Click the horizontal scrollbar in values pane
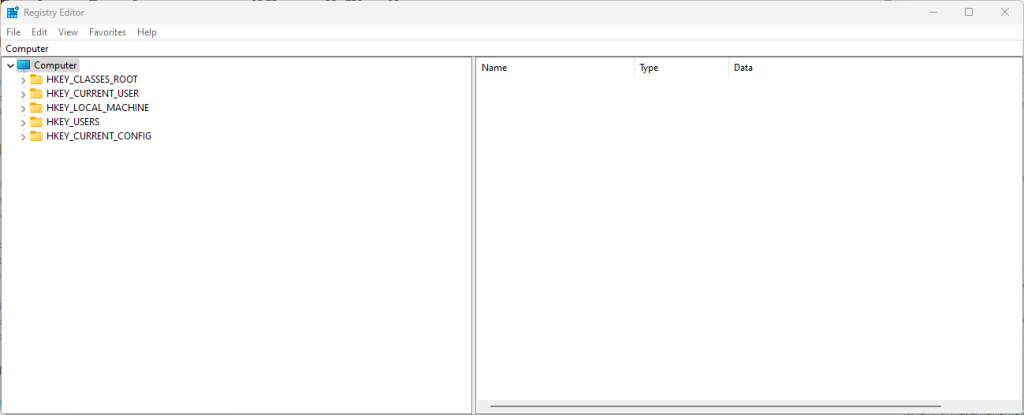The width and height of the screenshot is (1024, 415). click(x=715, y=406)
